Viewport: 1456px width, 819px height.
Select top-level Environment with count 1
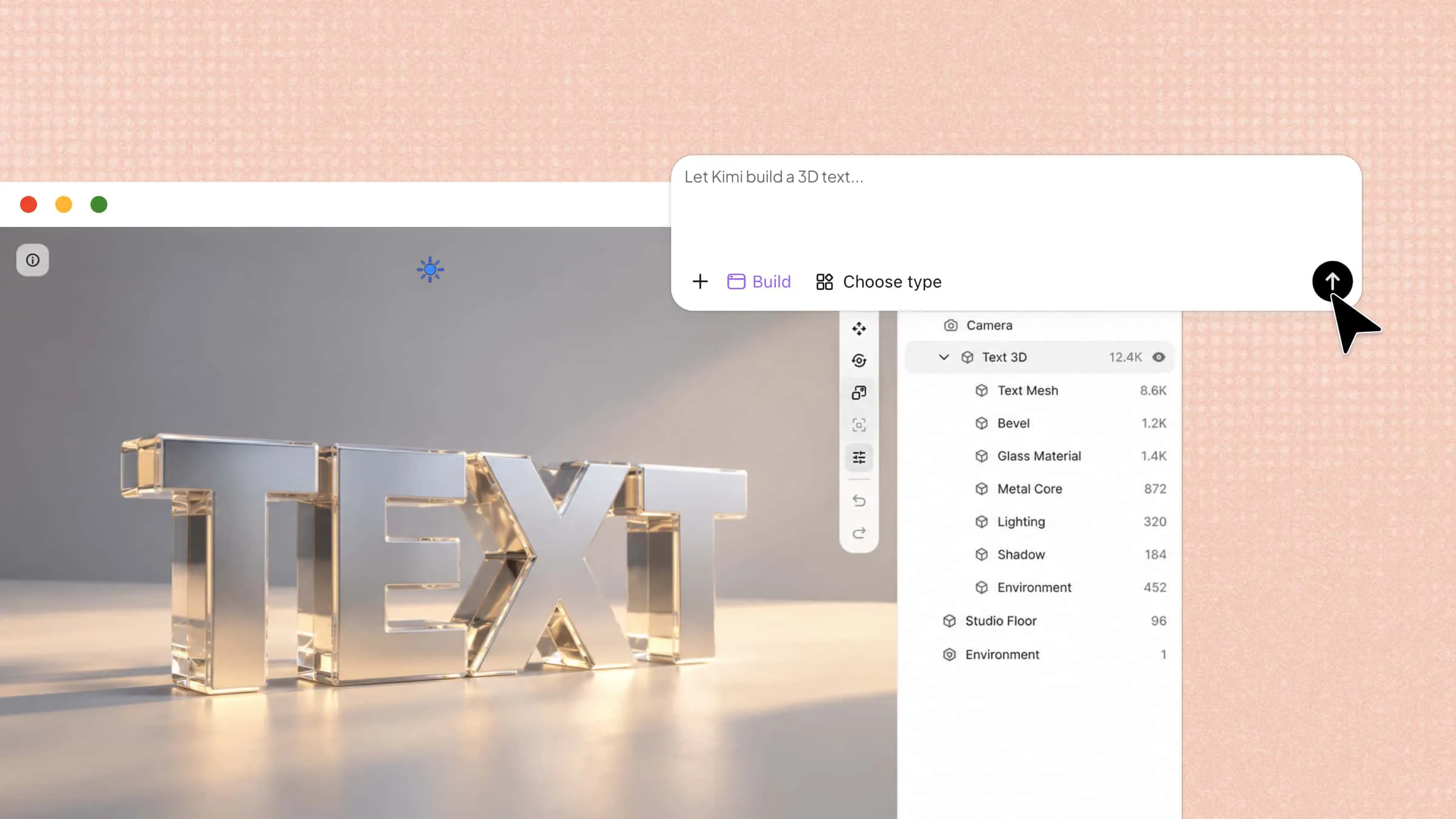pos(1039,655)
